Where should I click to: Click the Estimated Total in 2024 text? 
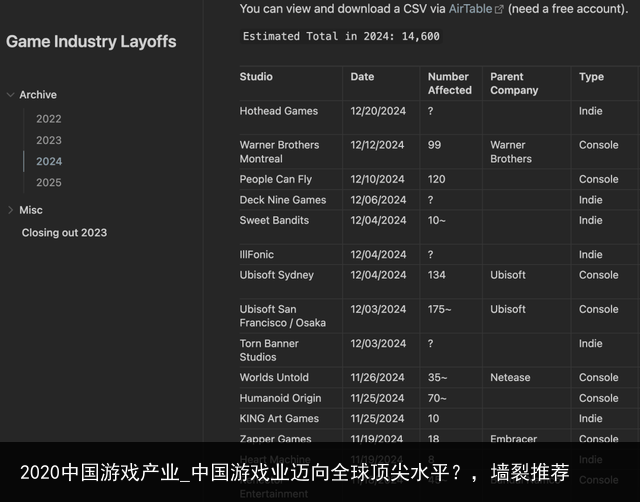(x=341, y=36)
